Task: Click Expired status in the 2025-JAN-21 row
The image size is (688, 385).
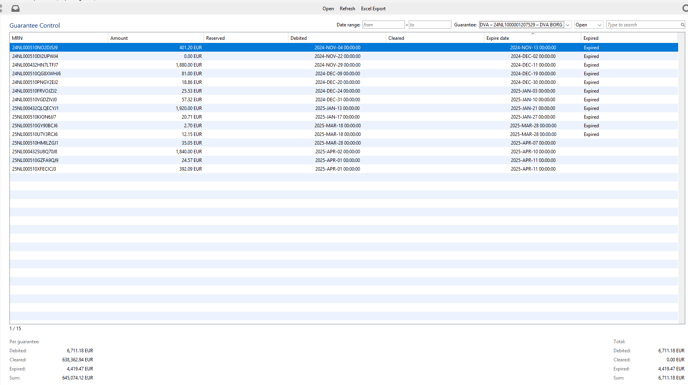Action: click(x=591, y=108)
